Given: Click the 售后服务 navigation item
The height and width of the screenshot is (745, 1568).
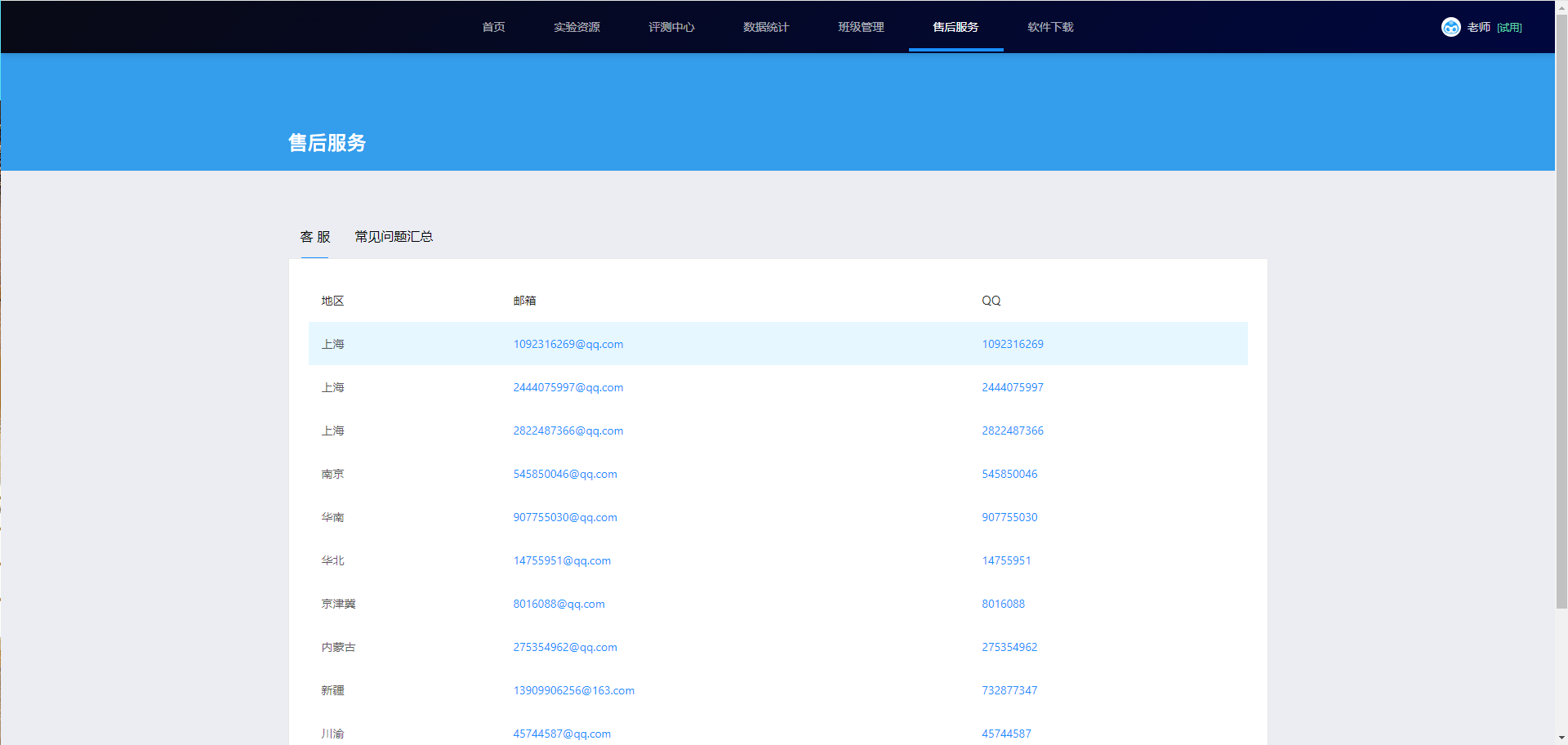Looking at the screenshot, I should 955,27.
